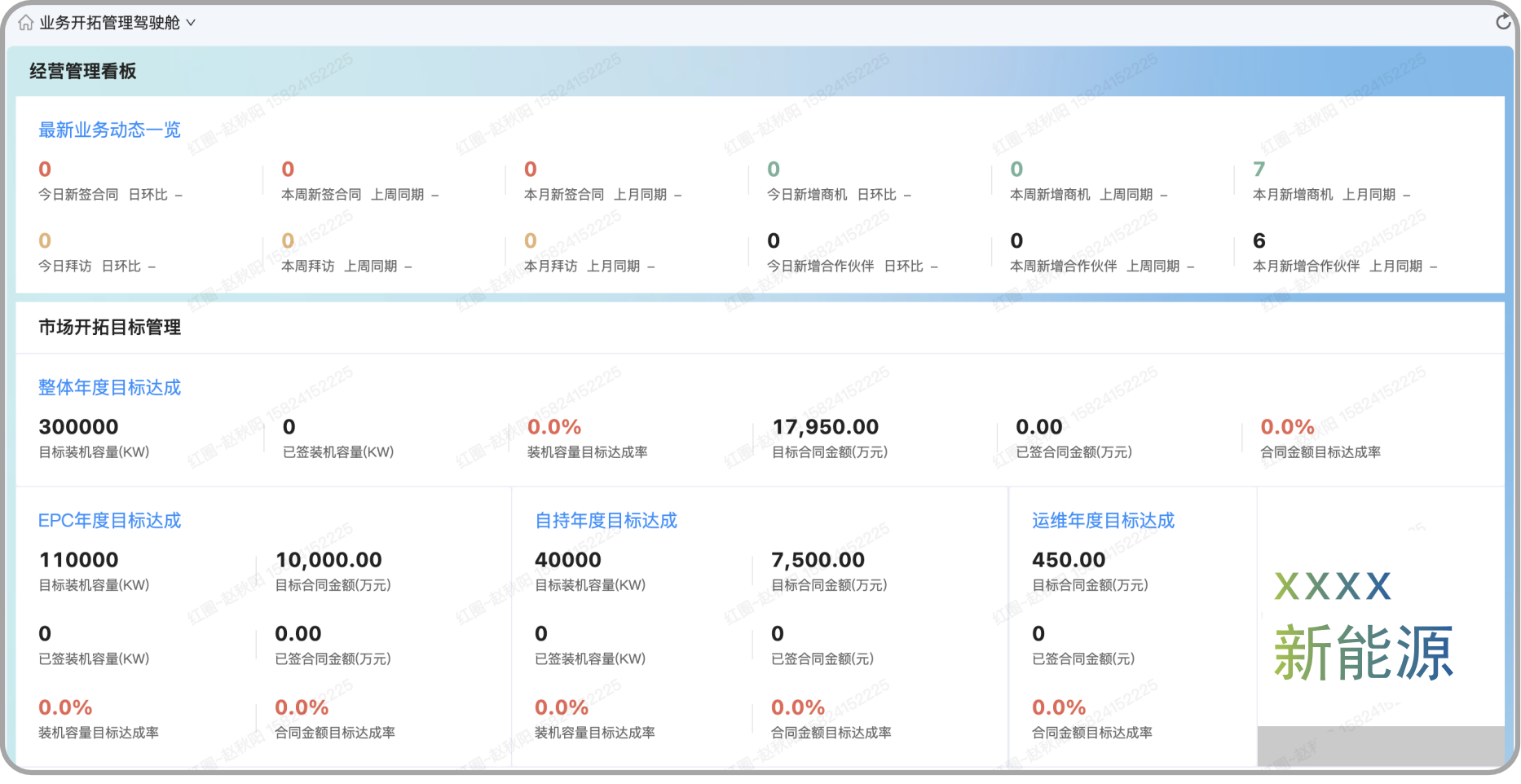Open the EPC年度目标达成 section
Viewport: 1521px width, 784px height.
[109, 520]
